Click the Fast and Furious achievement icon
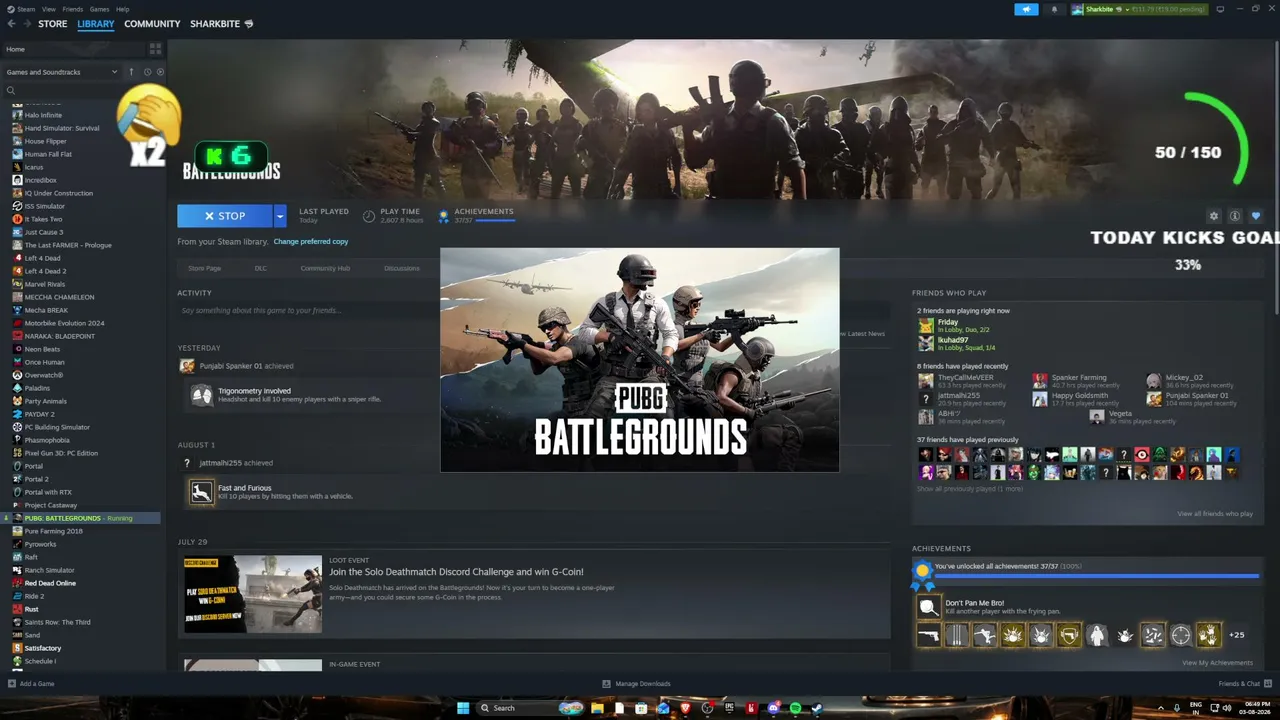This screenshot has height=720, width=1280. click(202, 492)
